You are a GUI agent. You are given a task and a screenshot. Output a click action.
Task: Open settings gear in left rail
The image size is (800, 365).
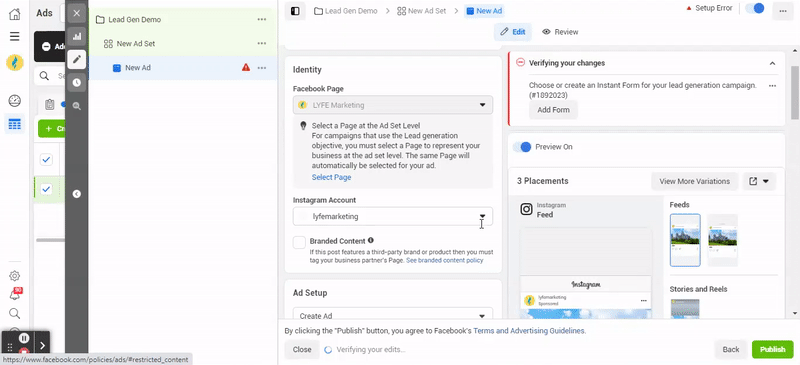15,276
